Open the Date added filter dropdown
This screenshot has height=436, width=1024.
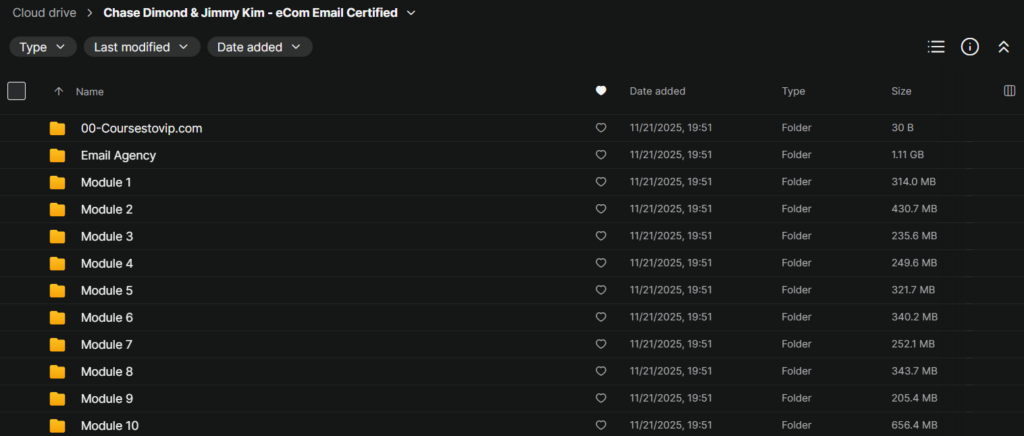259,47
